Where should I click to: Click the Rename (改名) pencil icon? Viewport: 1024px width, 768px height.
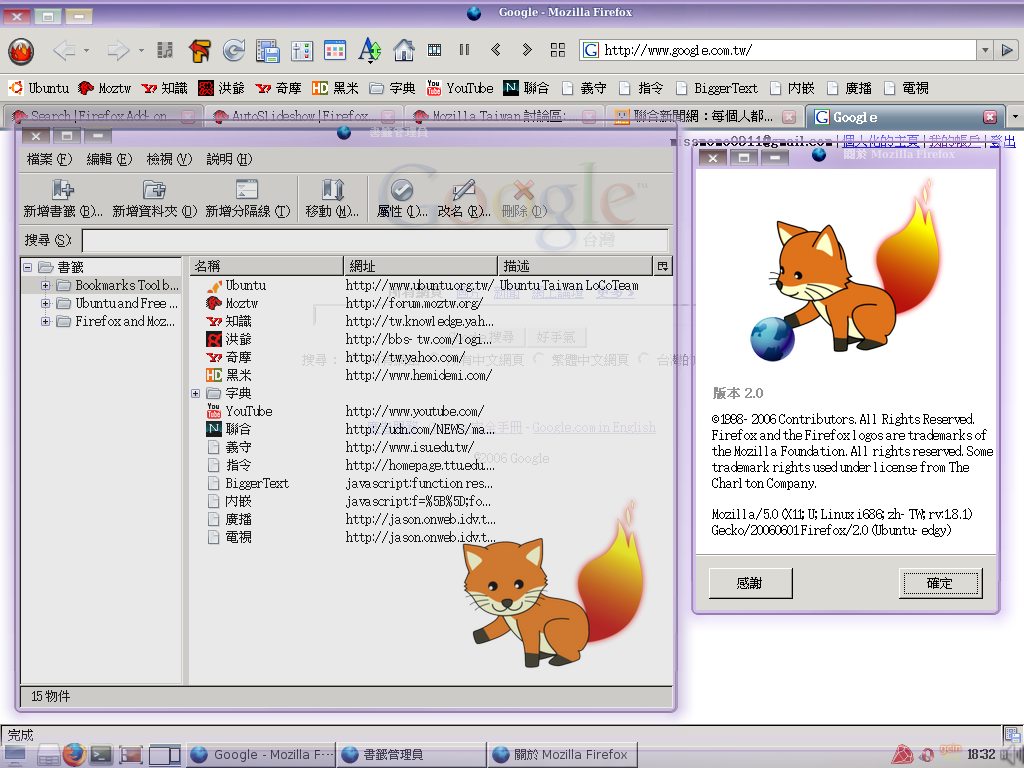463,190
